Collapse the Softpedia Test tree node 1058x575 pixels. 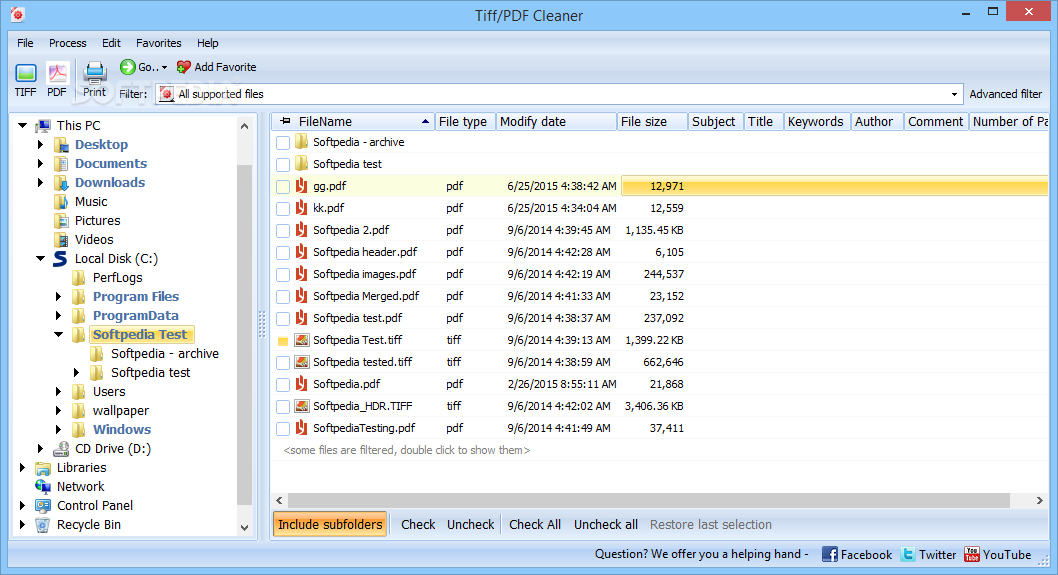tap(59, 335)
